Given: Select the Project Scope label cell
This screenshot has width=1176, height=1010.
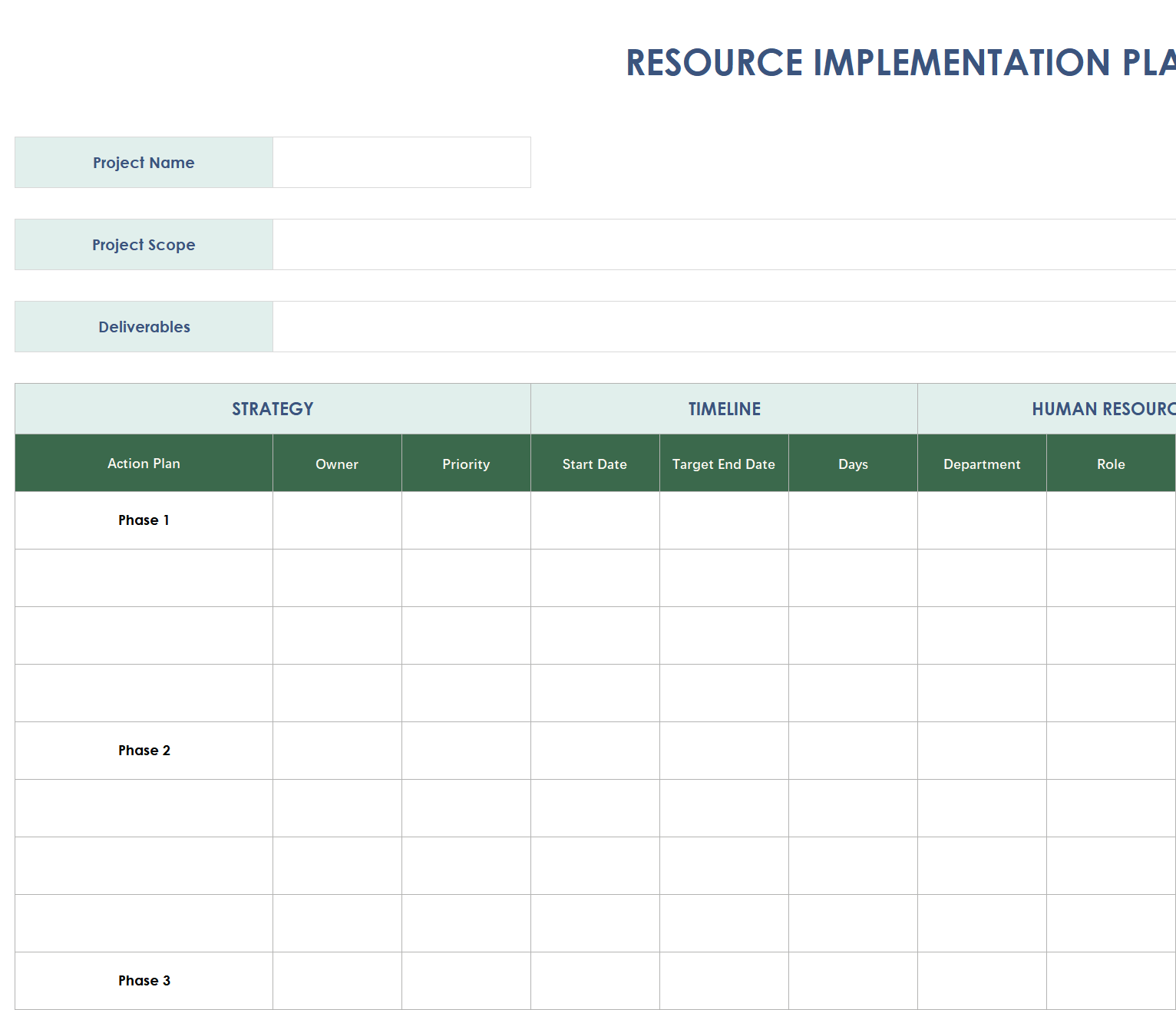Looking at the screenshot, I should 144,245.
